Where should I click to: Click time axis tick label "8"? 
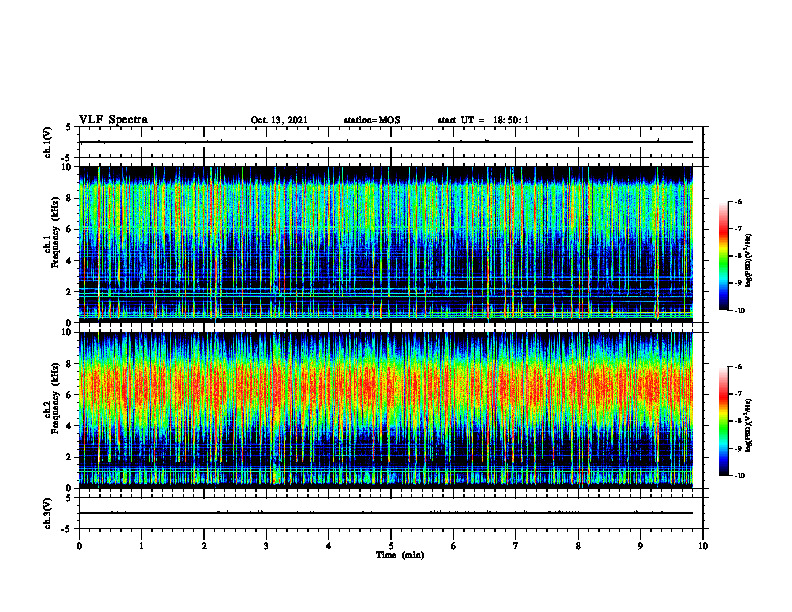click(578, 546)
